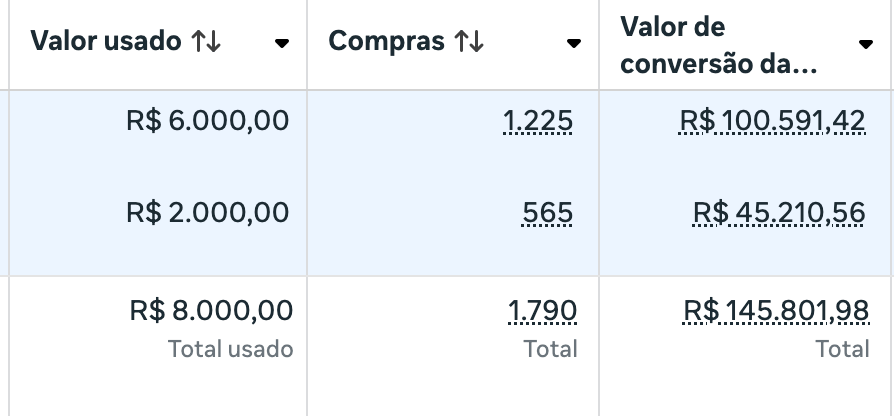Open the Compras column dropdown arrow

click(574, 43)
